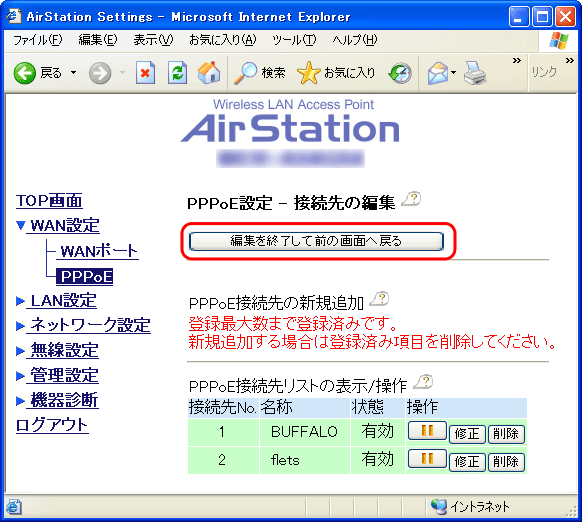
Task: Click the Mail envelope icon
Action: tap(438, 73)
